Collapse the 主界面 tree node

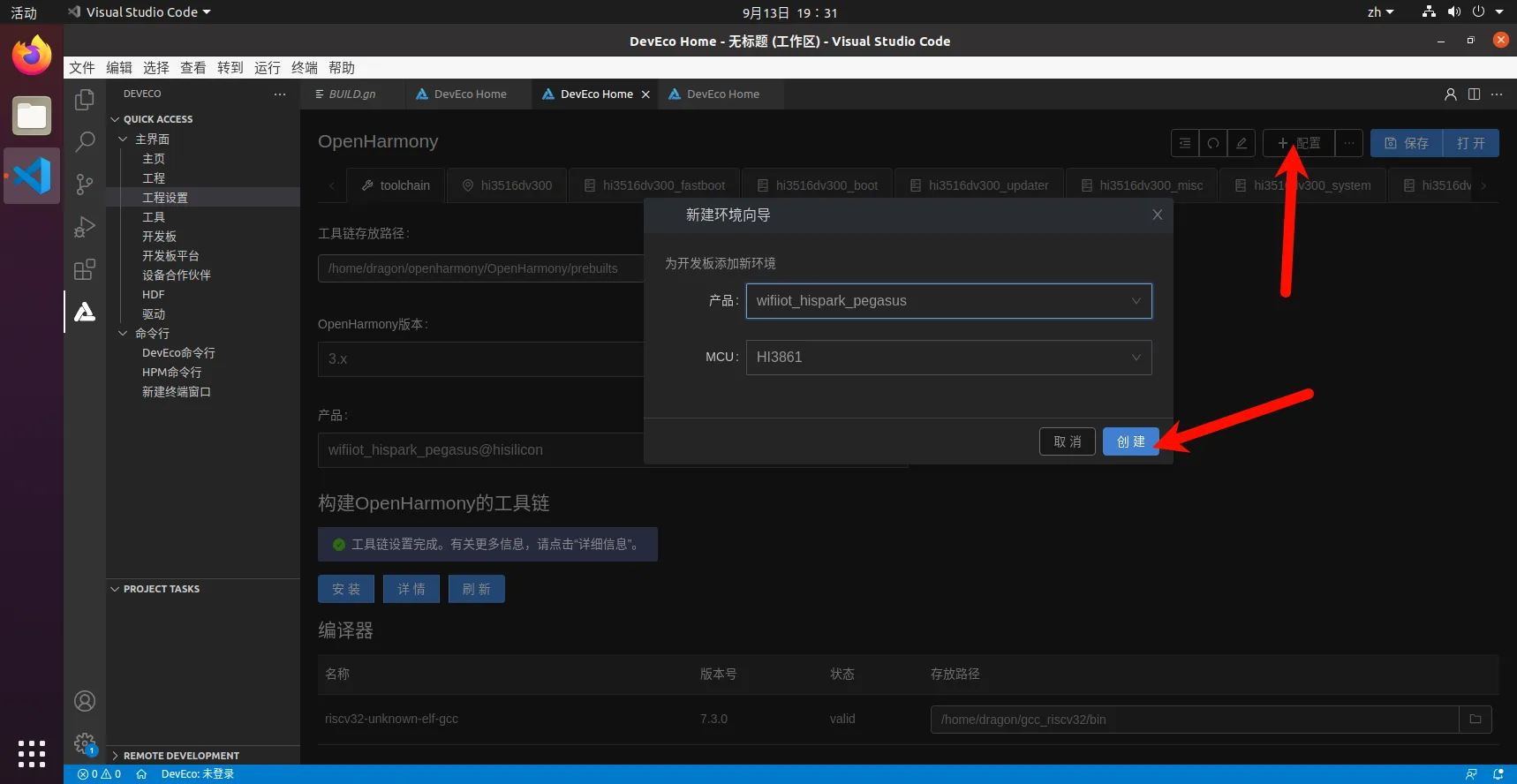click(124, 139)
